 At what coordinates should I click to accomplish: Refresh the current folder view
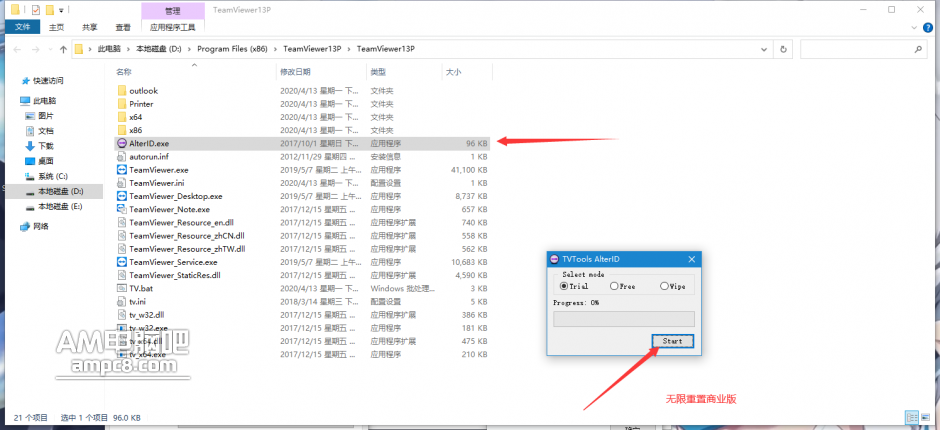tap(783, 49)
